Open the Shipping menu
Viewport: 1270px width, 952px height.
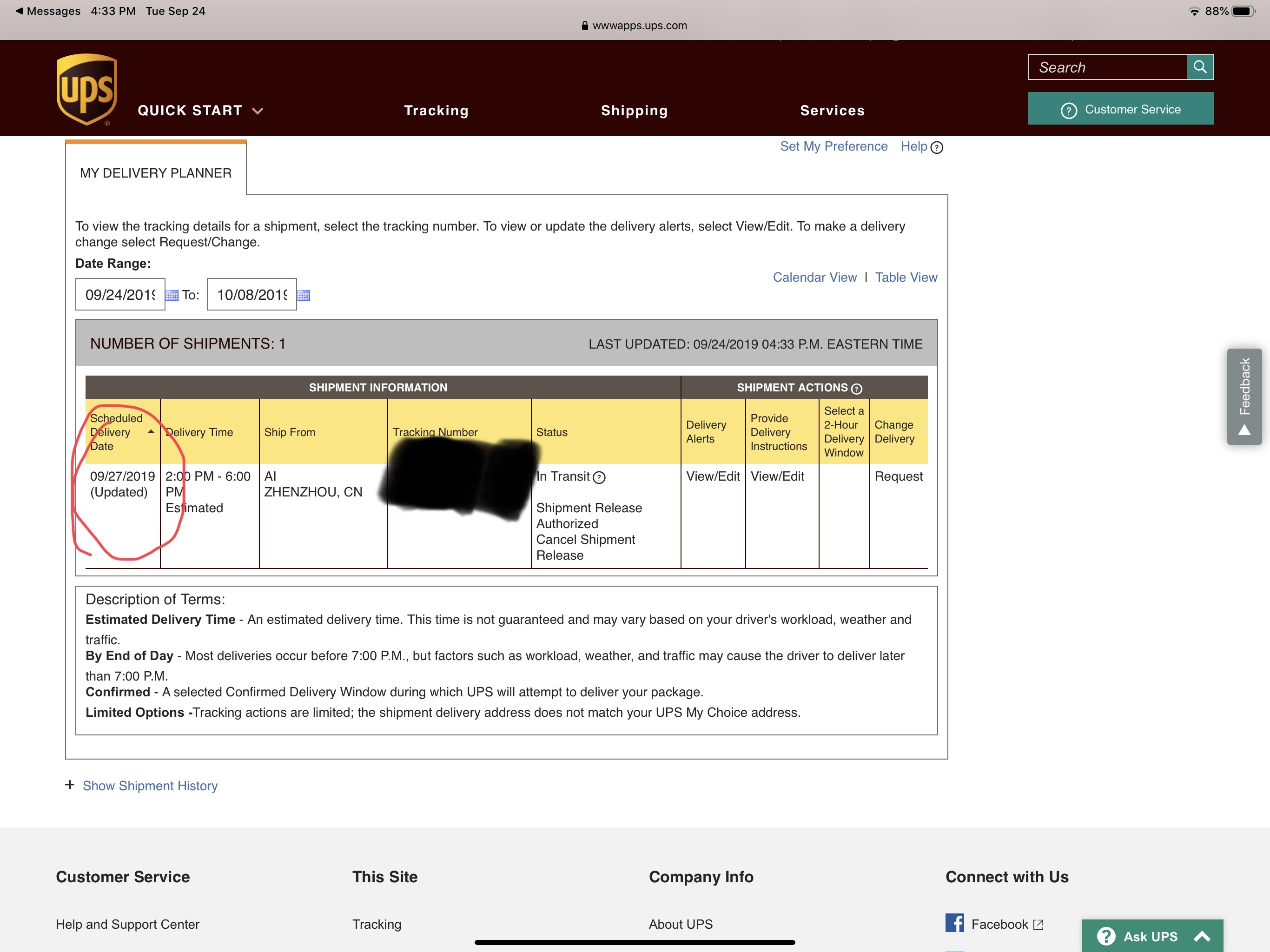coord(634,111)
